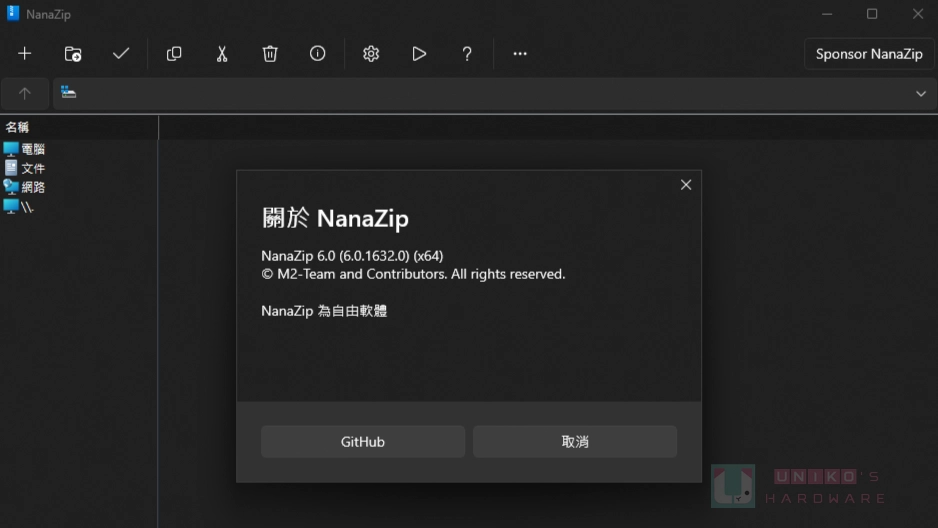Click the NanaZip app icon in title bar
Screen dimensions: 938x528
click(13, 14)
